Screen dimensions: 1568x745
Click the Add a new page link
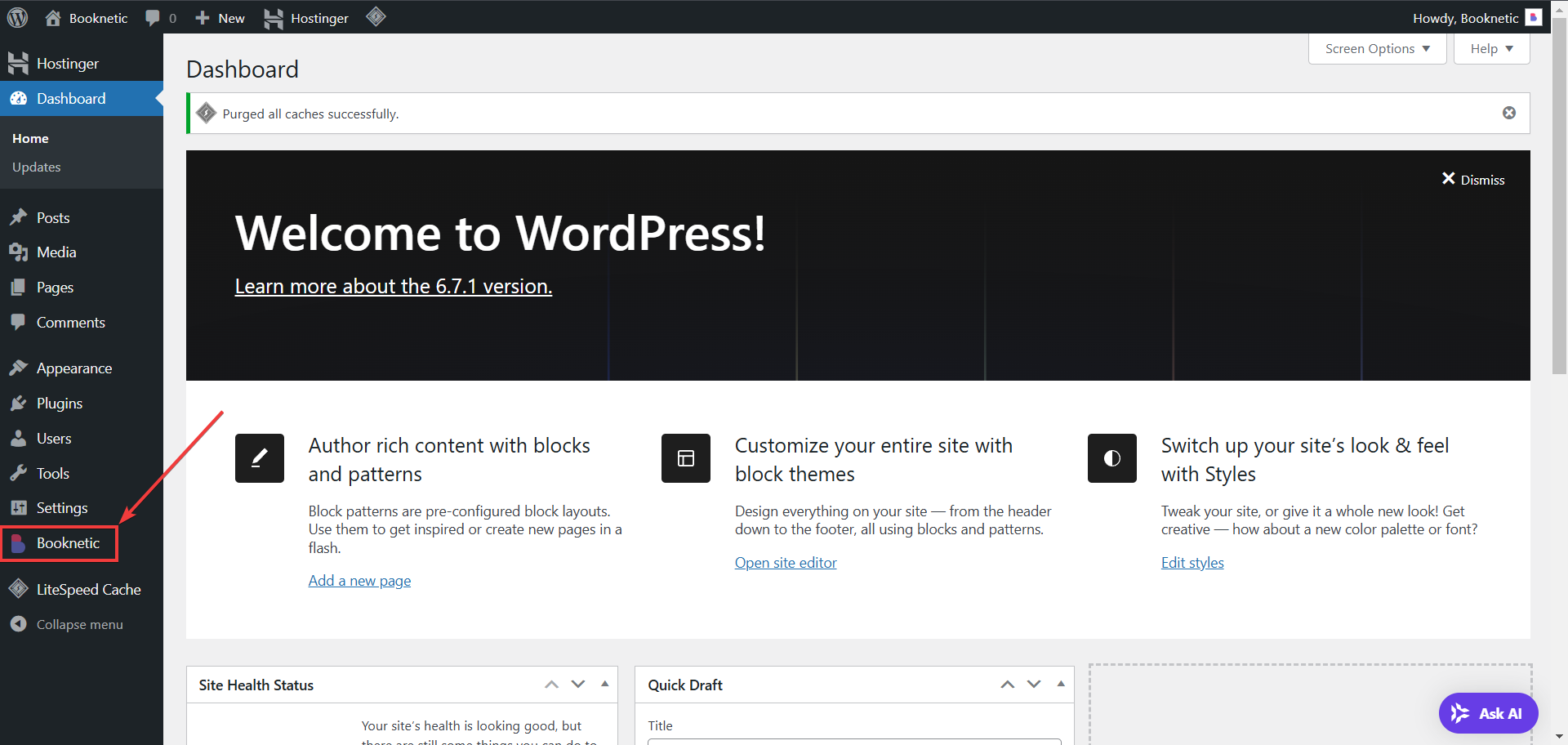pyautogui.click(x=359, y=580)
